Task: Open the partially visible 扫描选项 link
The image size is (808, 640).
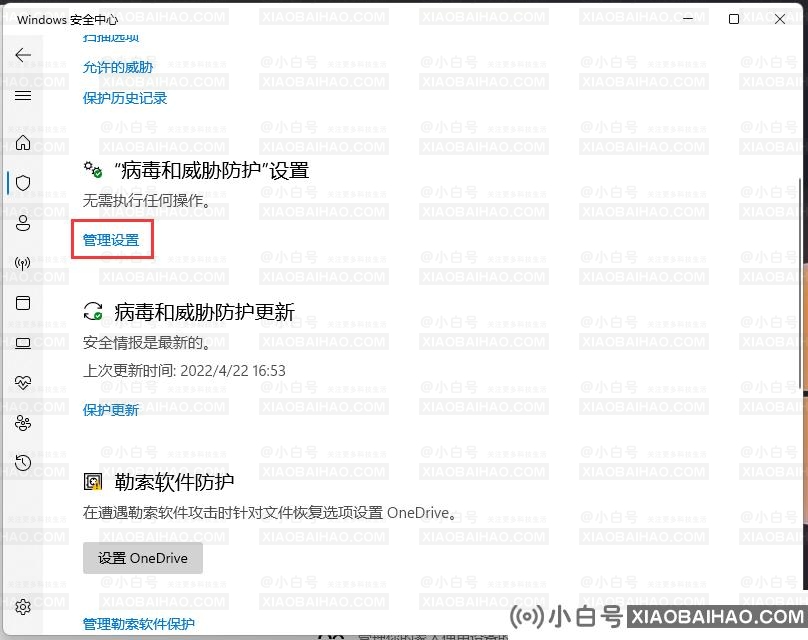Action: 111,38
